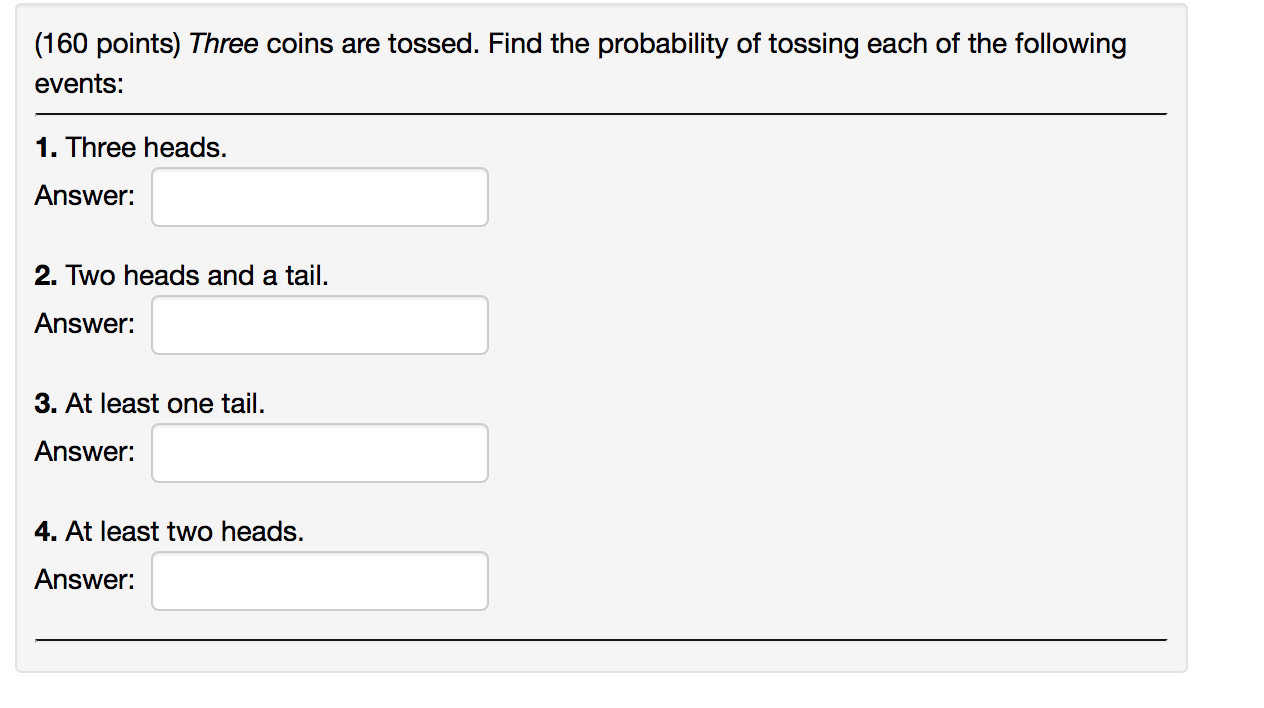Focus the Two heads and a tail answer field
This screenshot has height=708, width=1264.
tap(318, 324)
